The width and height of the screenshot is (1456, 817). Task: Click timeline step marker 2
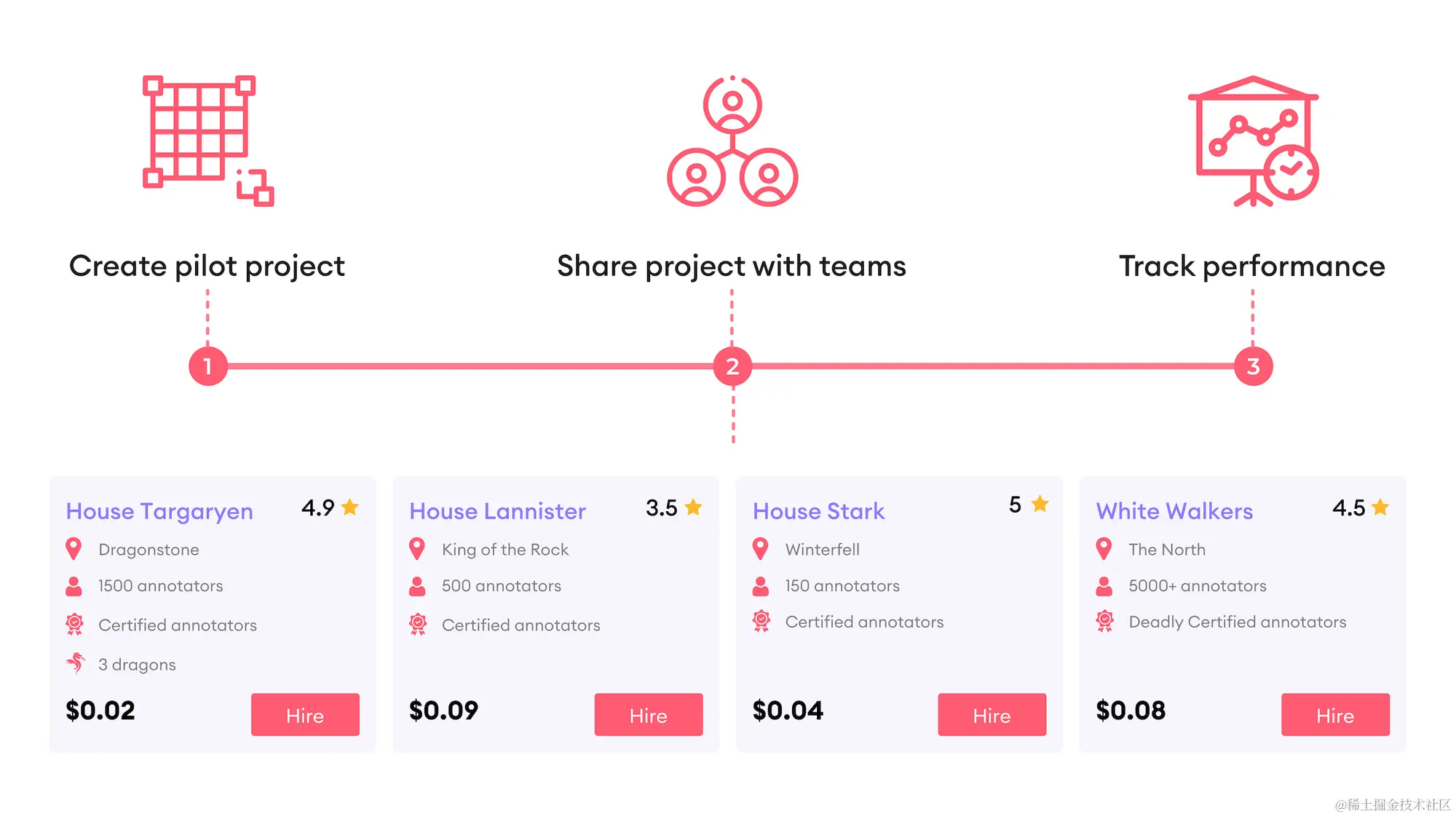click(x=732, y=367)
